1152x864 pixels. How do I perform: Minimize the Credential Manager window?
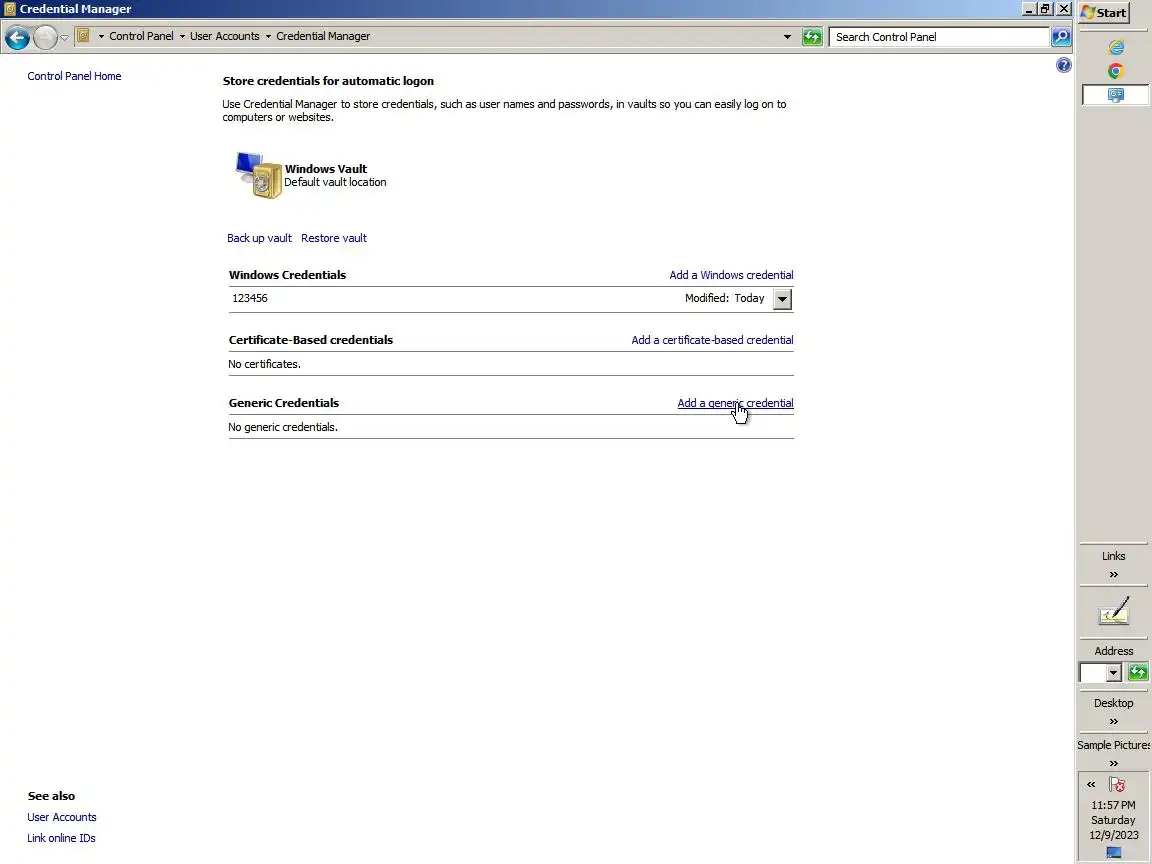pyautogui.click(x=1029, y=9)
